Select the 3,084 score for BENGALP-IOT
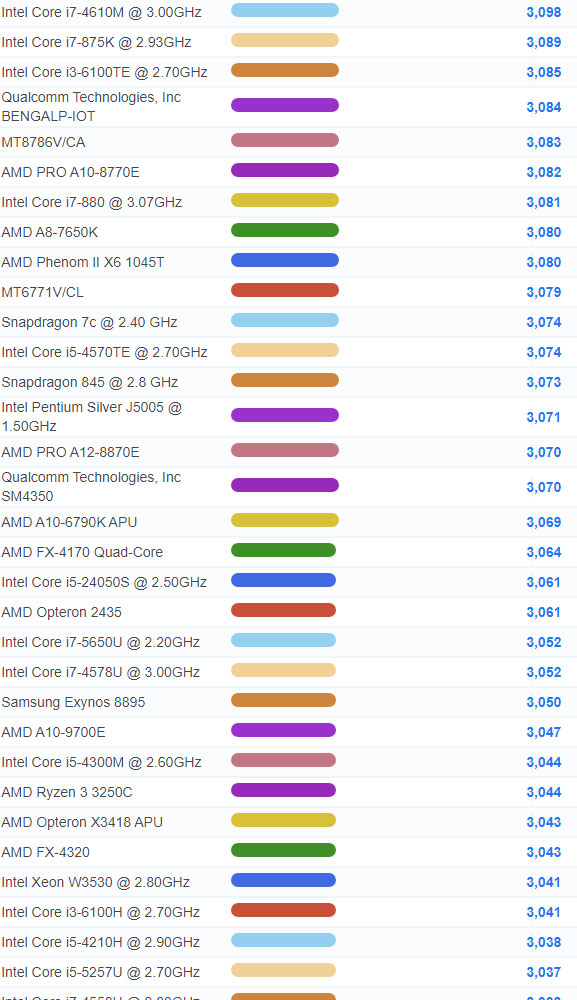The image size is (577, 1000). [544, 107]
